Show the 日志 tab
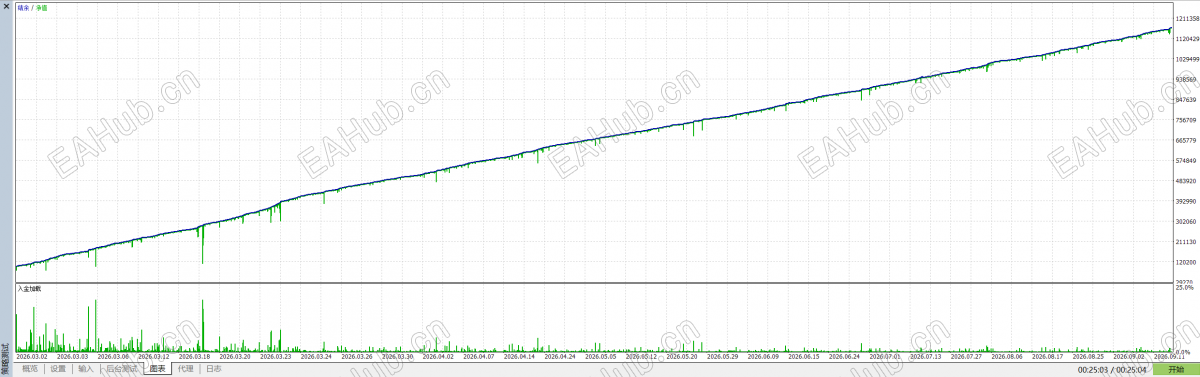This screenshot has width=1200, height=377. pos(214,369)
